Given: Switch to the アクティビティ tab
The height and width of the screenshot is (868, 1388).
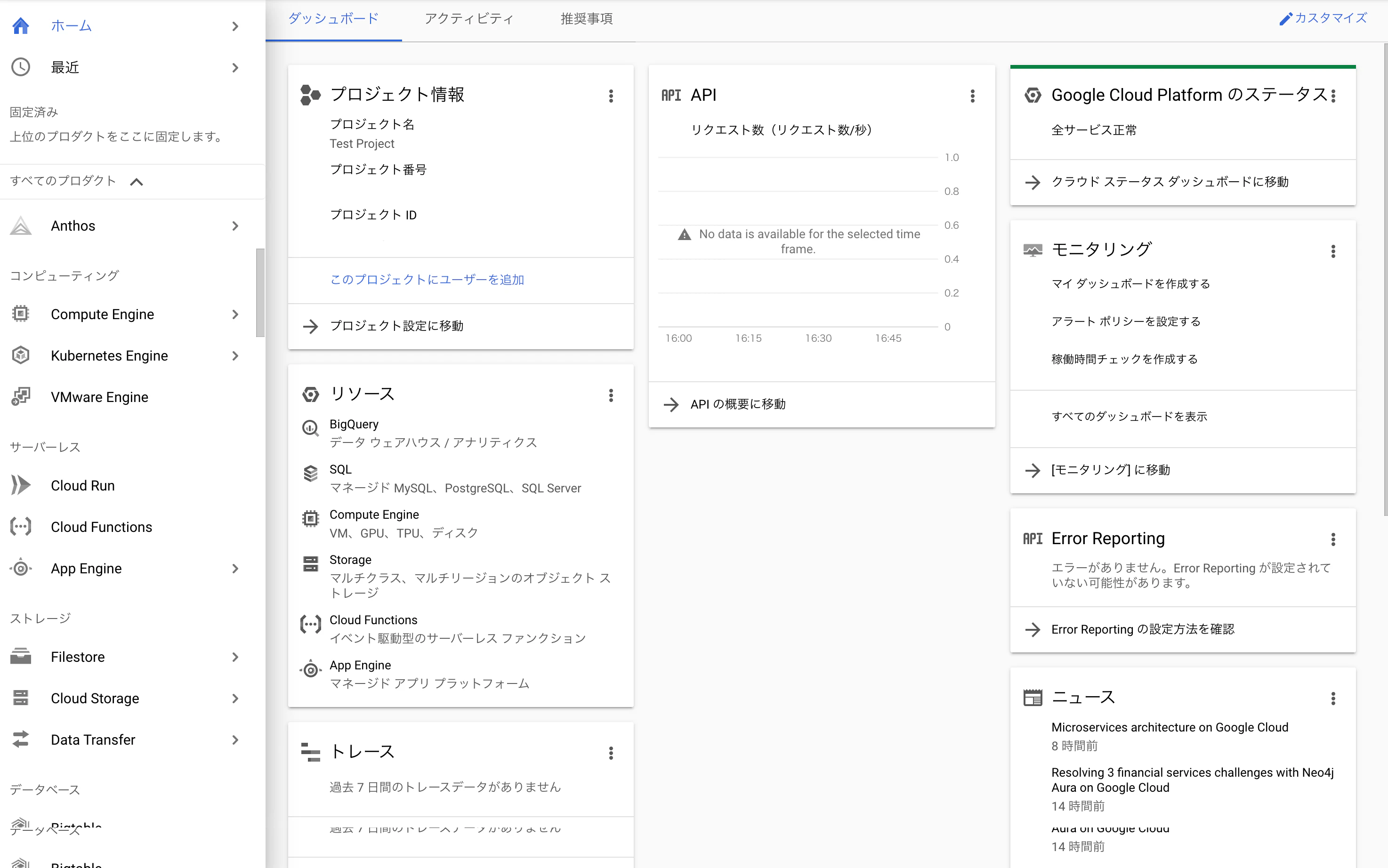Looking at the screenshot, I should pos(469,19).
